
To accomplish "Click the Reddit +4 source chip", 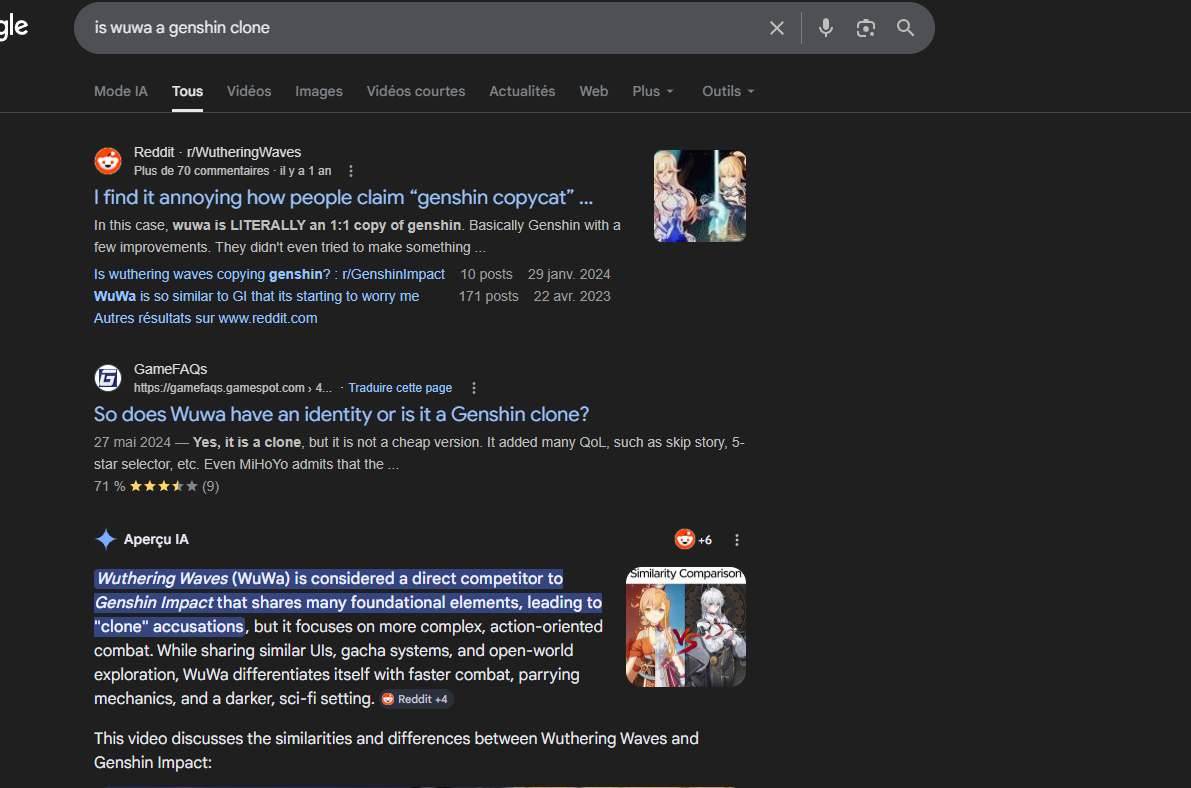I will pos(416,699).
